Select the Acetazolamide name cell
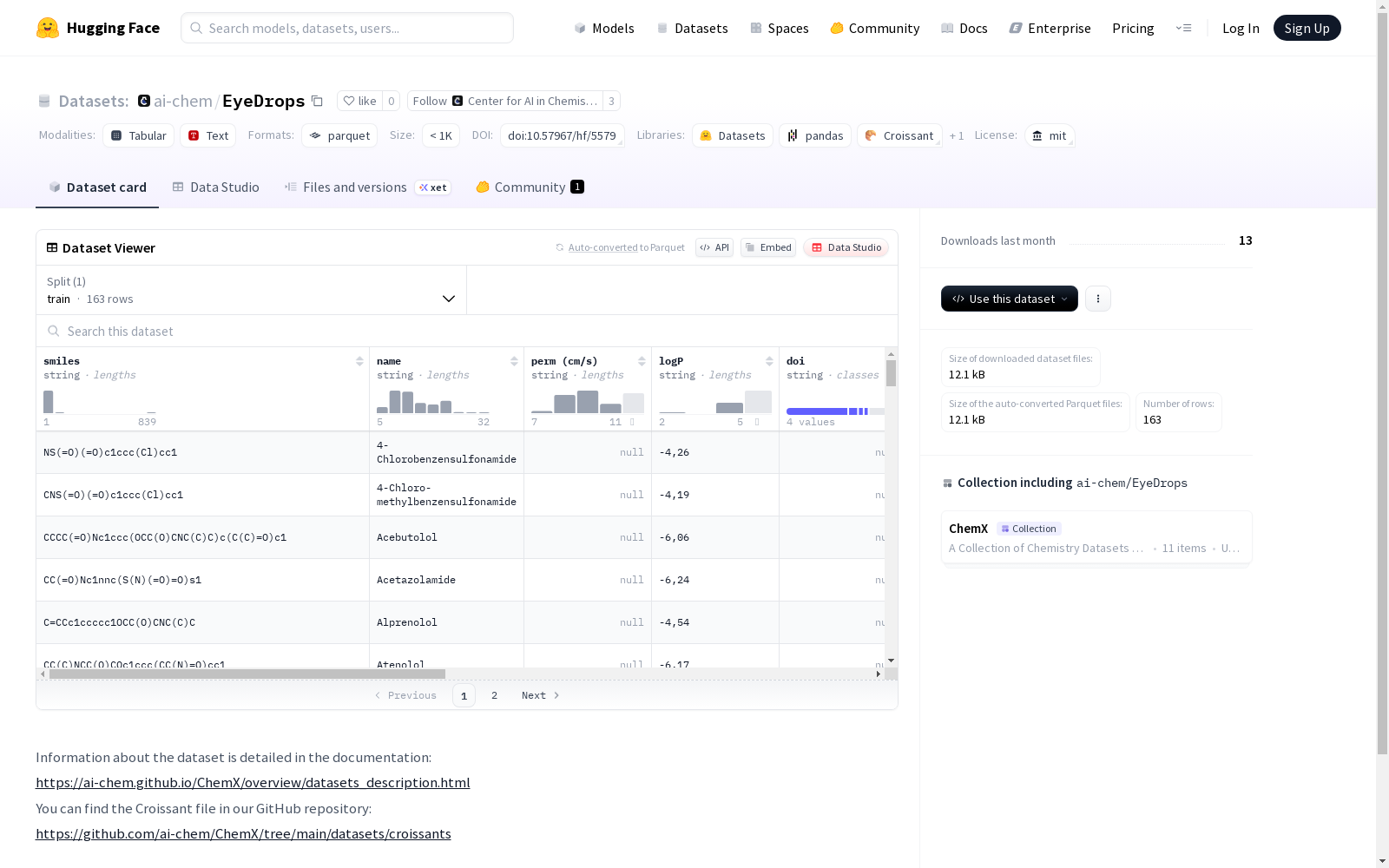This screenshot has width=1389, height=868. point(446,580)
